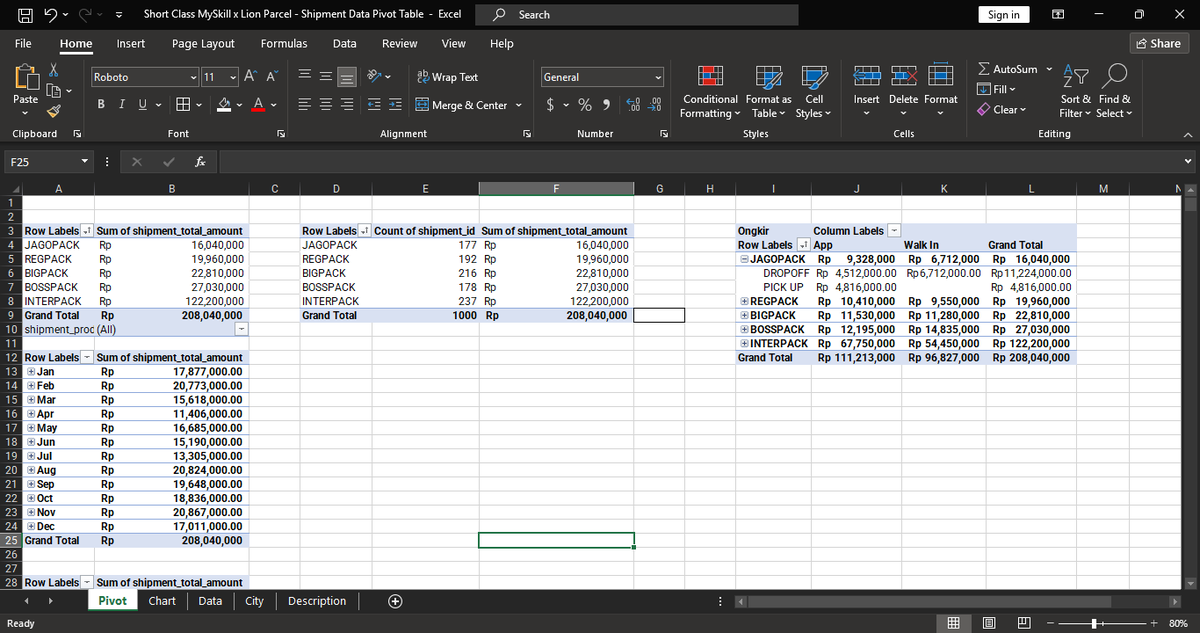Open Sort & Filter menu
The image size is (1200, 633).
point(1075,92)
